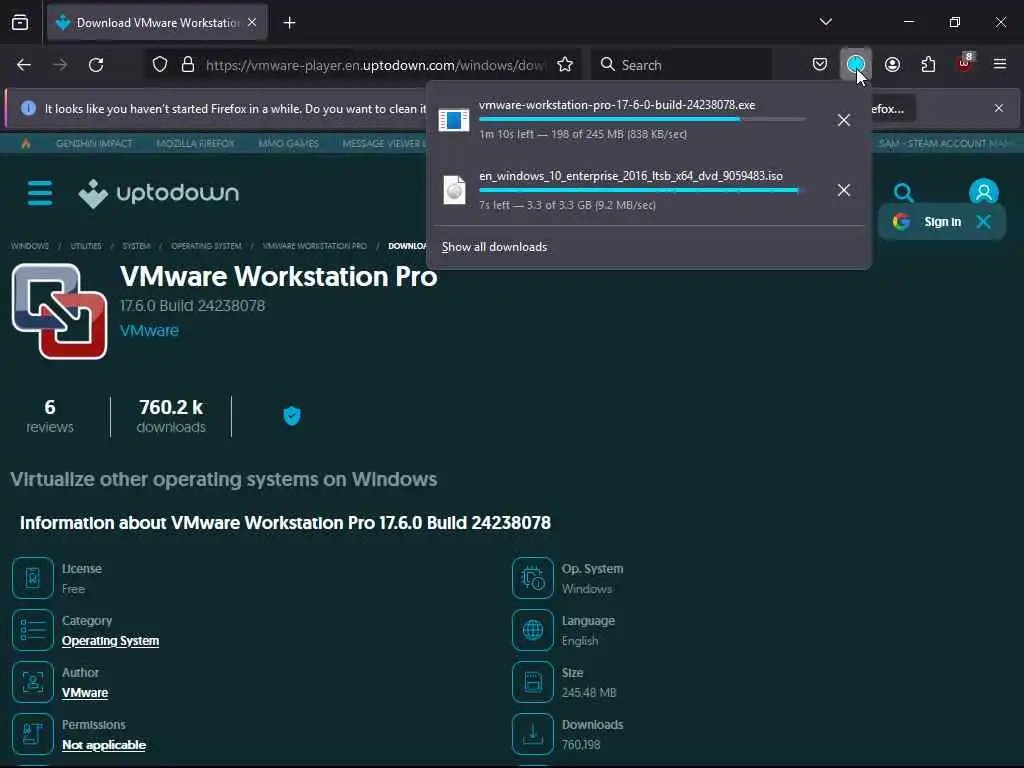Open Operating System category link

[110, 641]
